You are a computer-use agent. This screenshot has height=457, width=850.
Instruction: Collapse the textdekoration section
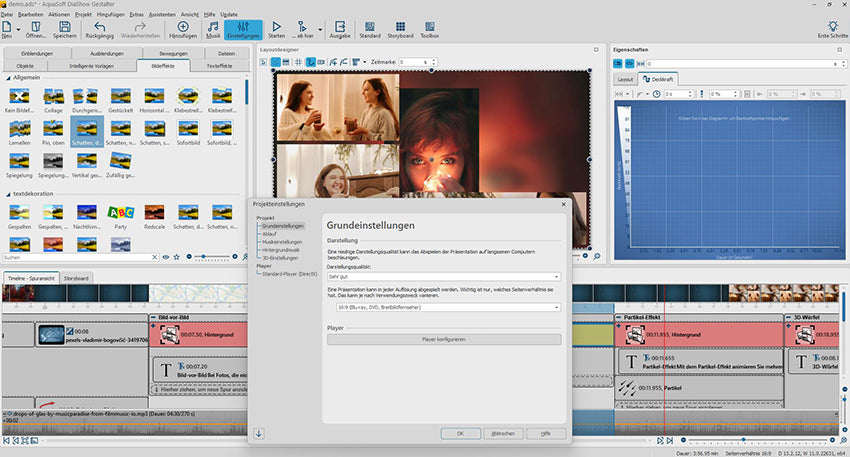point(9,193)
